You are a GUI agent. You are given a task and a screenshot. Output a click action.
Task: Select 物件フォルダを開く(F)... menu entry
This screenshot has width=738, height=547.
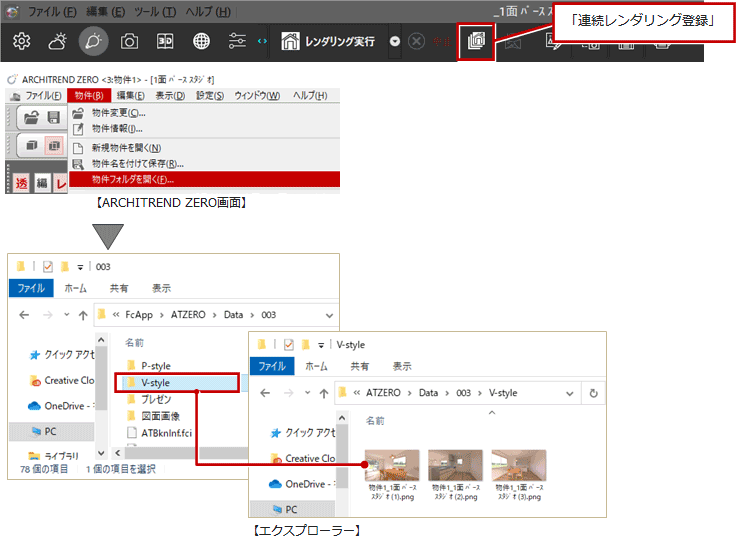(204, 179)
